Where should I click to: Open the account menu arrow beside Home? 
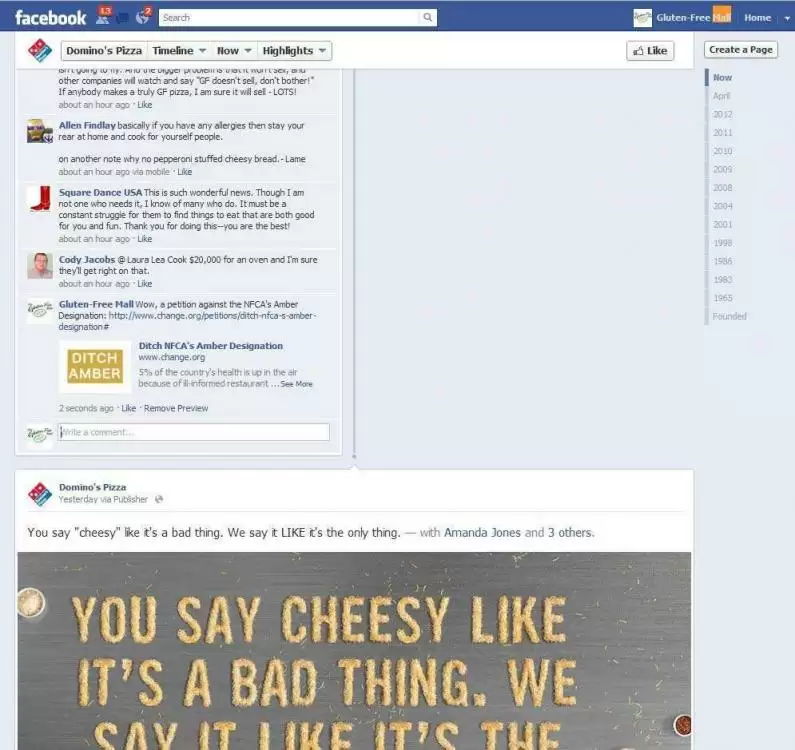coord(787,18)
